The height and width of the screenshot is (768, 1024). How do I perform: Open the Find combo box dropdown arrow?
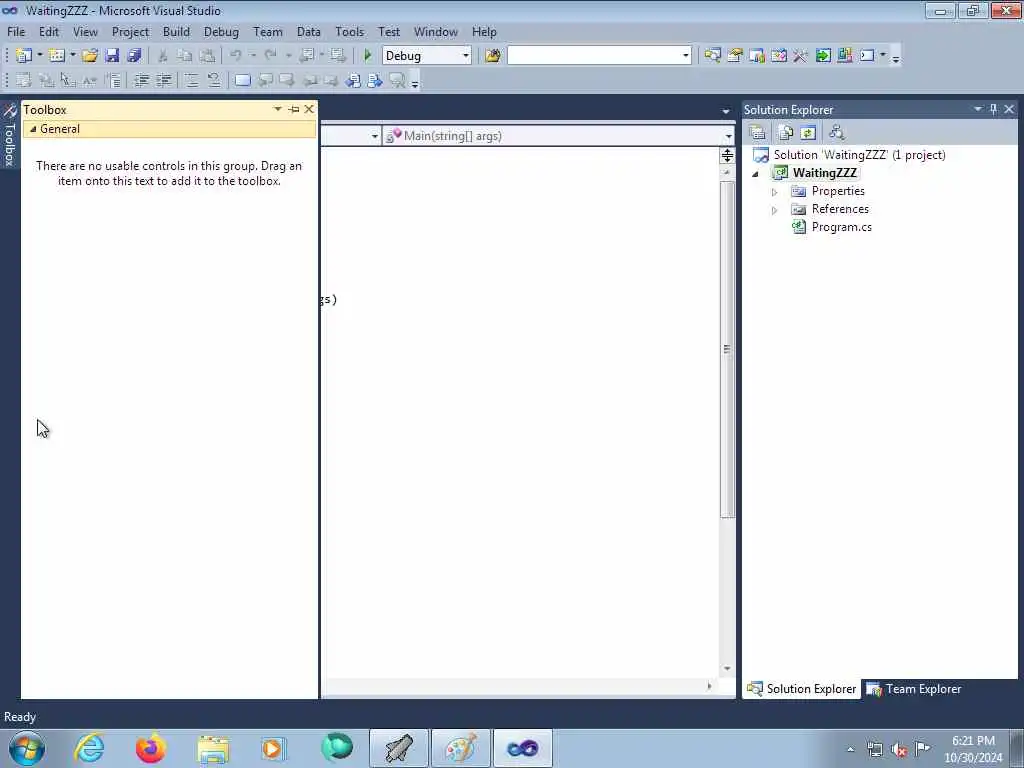tap(686, 56)
